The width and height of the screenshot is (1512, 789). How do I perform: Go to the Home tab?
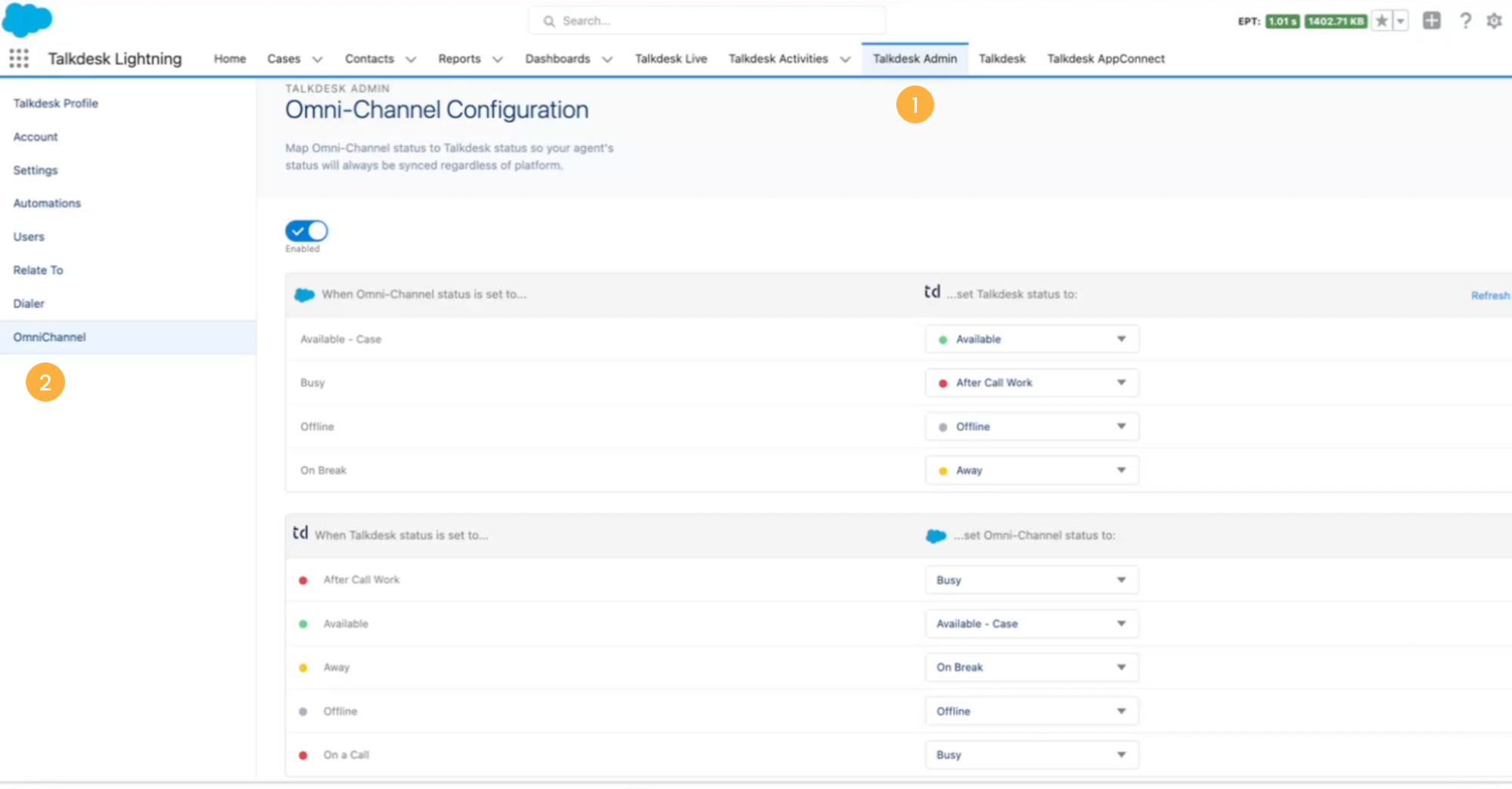point(230,59)
